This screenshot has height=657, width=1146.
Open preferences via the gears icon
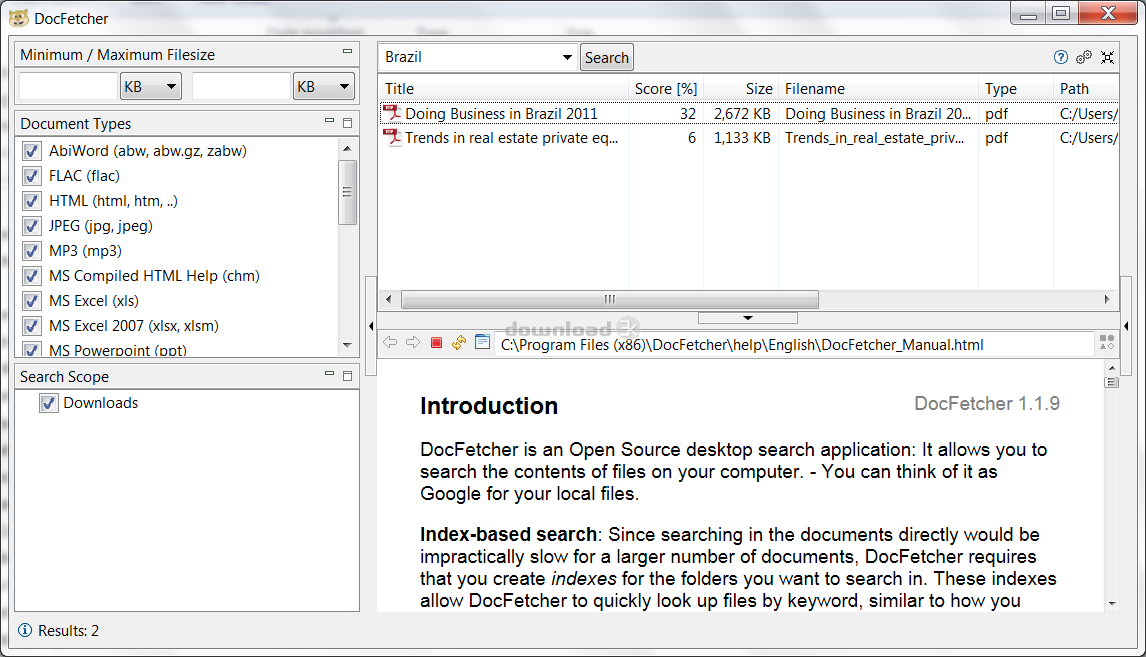coord(1084,57)
